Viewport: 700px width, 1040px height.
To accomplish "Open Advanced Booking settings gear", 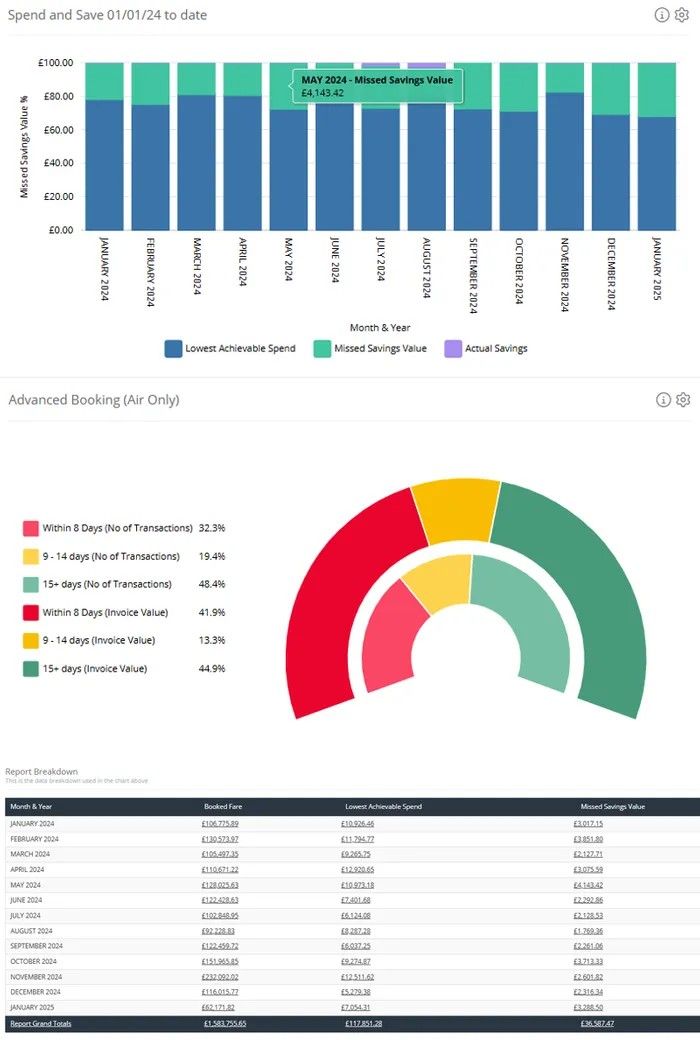I will [x=683, y=400].
